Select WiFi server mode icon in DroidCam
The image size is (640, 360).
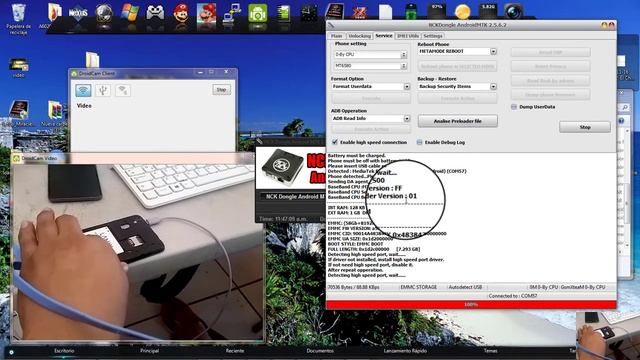click(122, 90)
